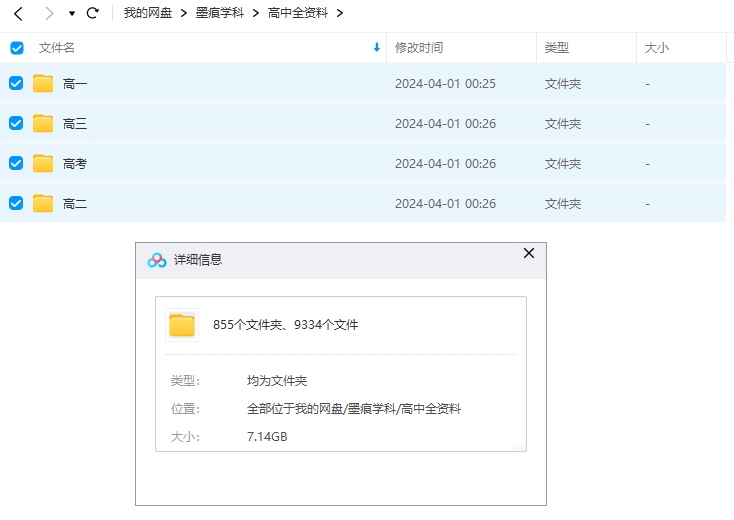
Task: Expand the chevron after 高中全资料 breadcrumb
Action: pyautogui.click(x=340, y=13)
